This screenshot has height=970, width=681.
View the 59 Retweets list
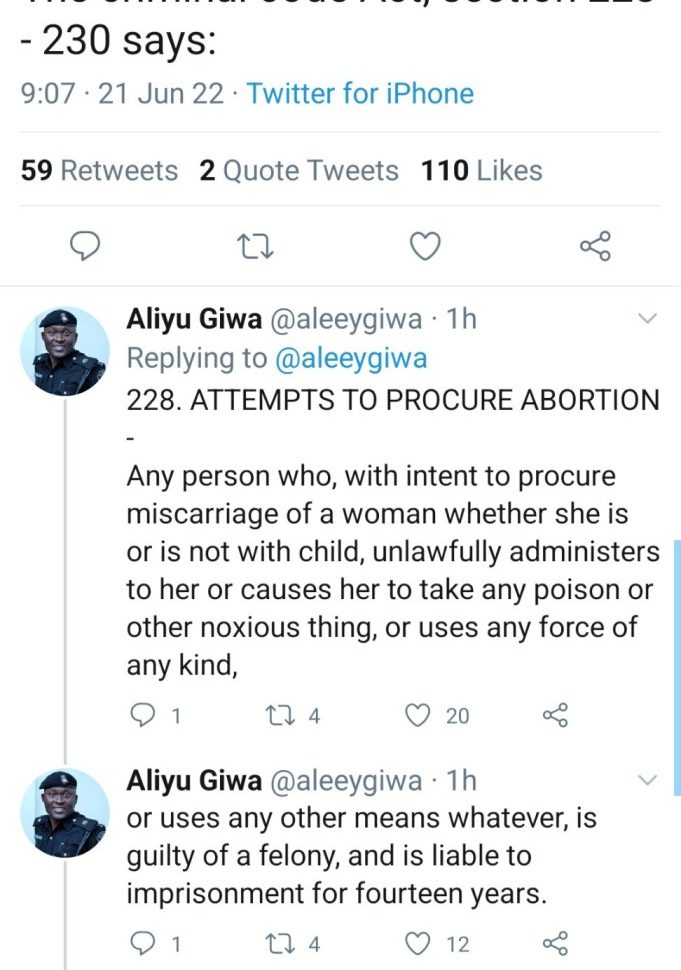pyautogui.click(x=99, y=171)
